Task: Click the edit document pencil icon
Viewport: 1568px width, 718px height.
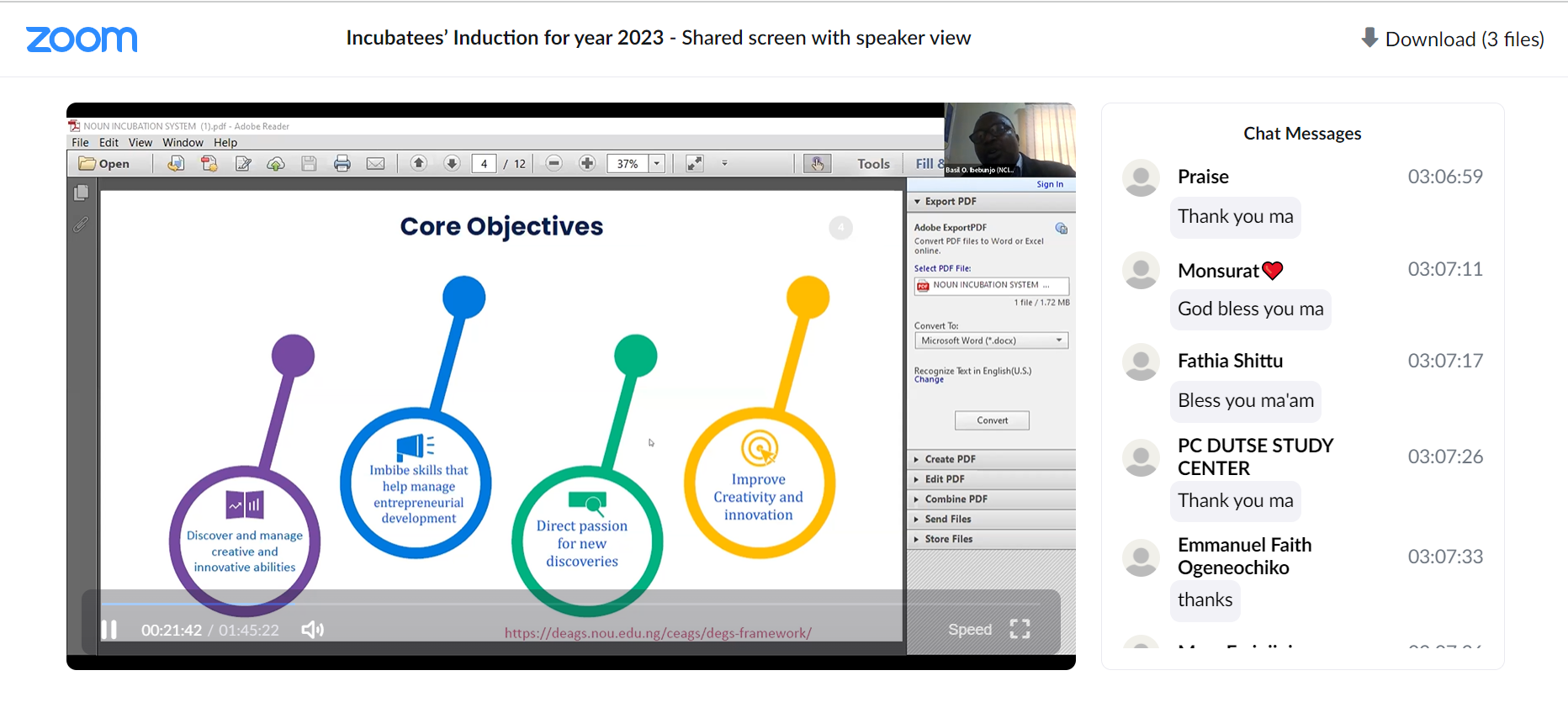Action: tap(243, 164)
